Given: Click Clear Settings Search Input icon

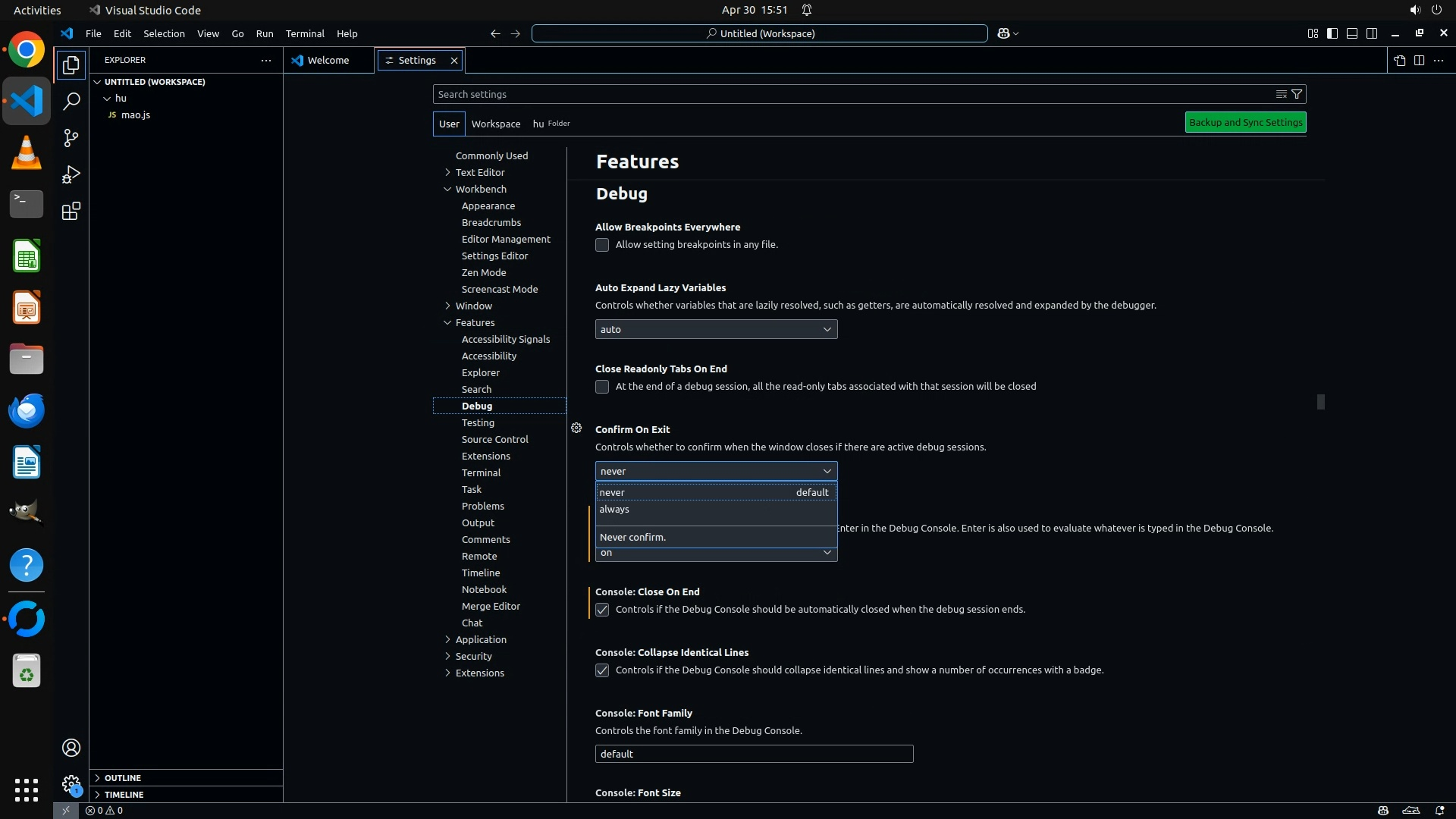Looking at the screenshot, I should pos(1281,94).
